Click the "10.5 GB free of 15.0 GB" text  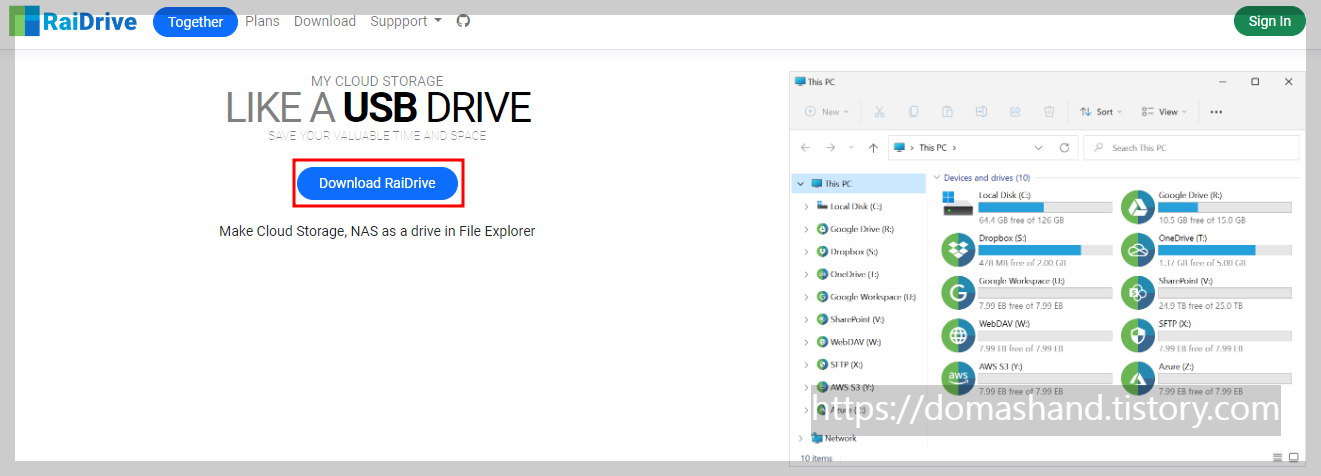(x=1201, y=220)
